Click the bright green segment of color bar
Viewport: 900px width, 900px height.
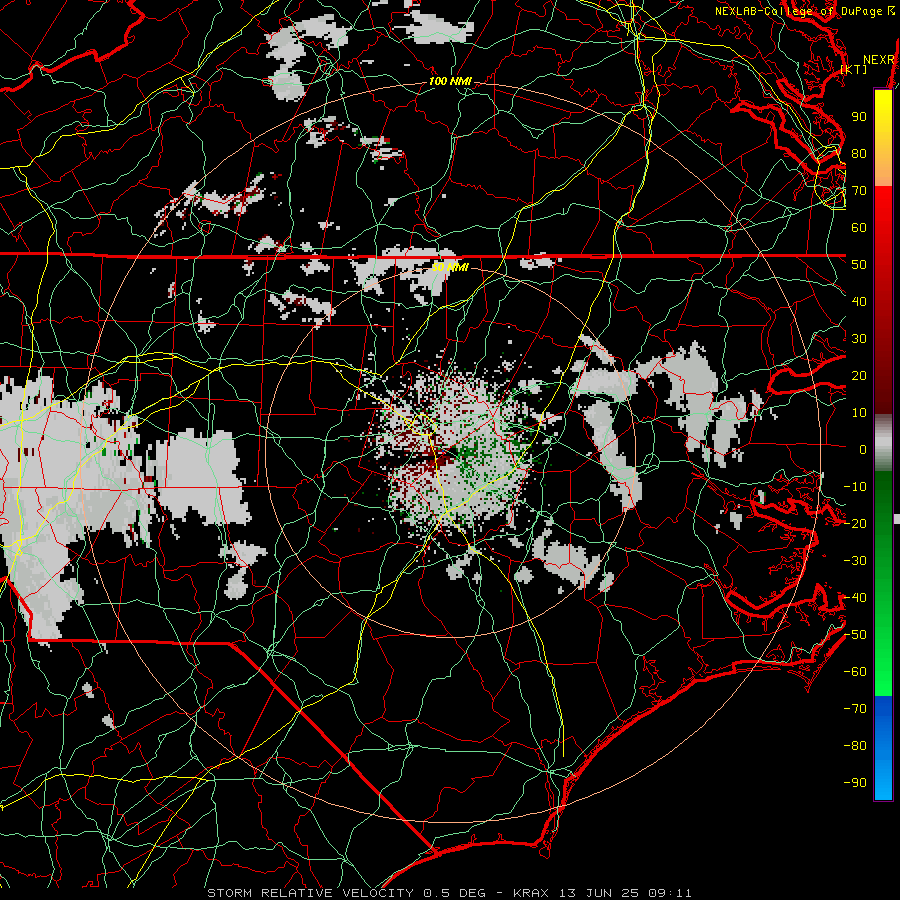pos(883,649)
